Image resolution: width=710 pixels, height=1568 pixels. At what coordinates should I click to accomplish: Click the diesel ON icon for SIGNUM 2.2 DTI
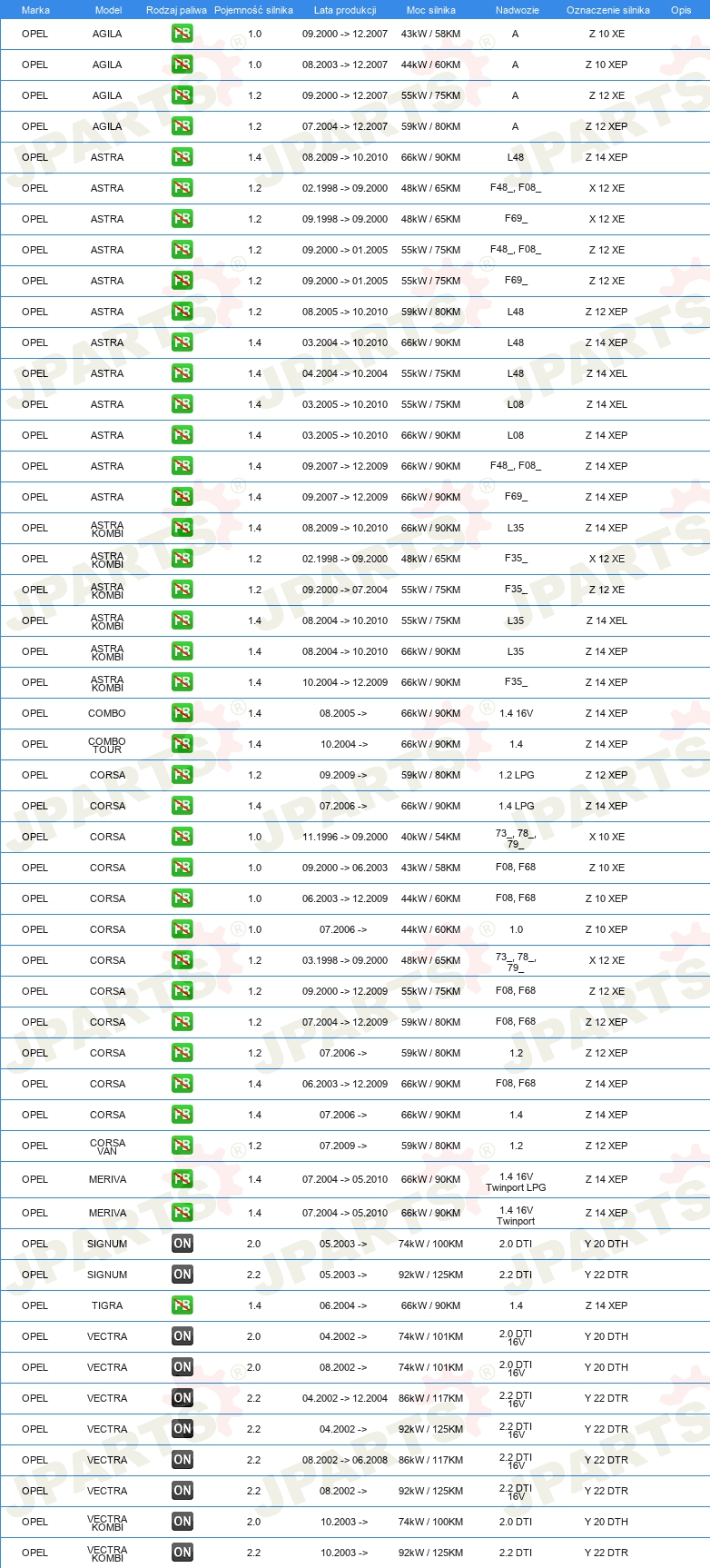point(182,1275)
